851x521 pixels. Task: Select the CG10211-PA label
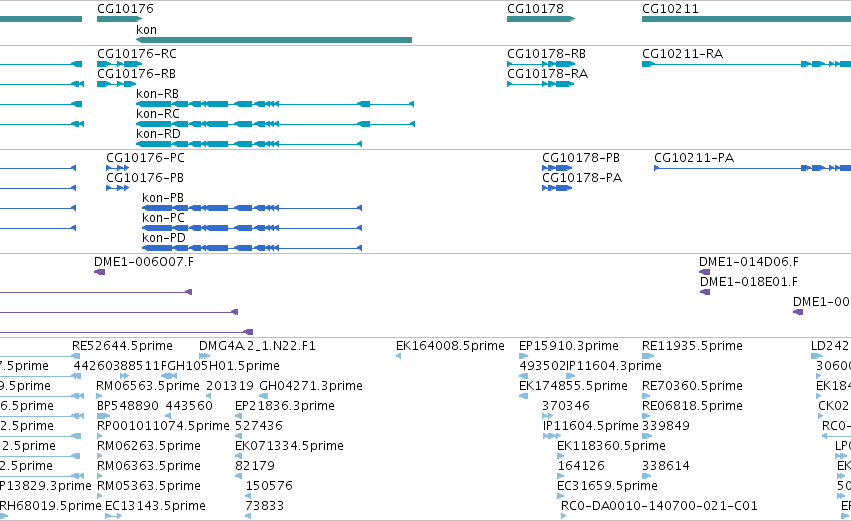coord(694,158)
